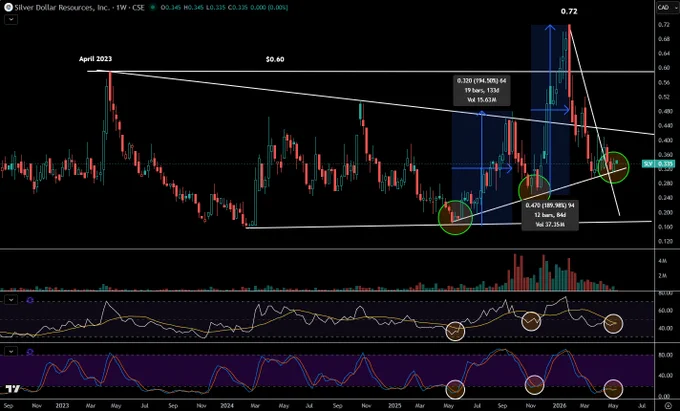680x411 pixels.
Task: Collapse the Stochastic pane legend arrow
Action: click(11, 352)
